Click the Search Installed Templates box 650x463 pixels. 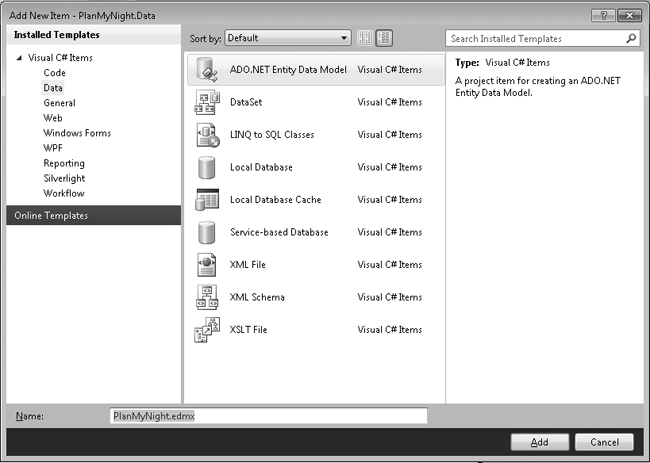(542, 39)
